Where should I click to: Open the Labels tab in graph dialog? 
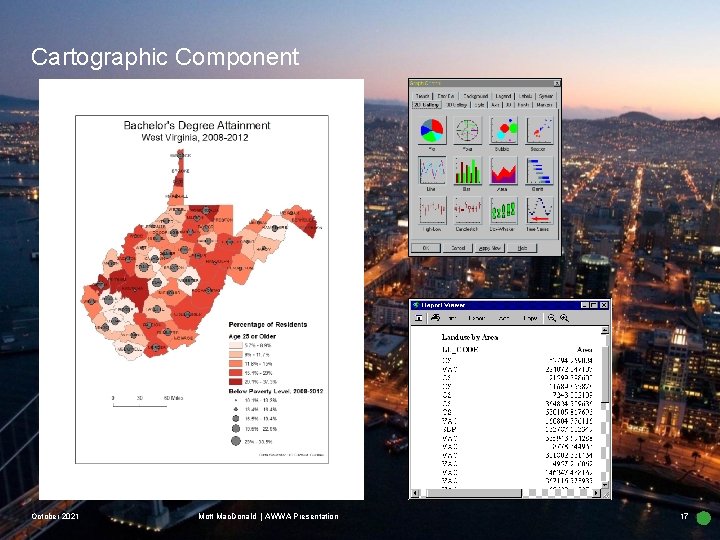[525, 96]
